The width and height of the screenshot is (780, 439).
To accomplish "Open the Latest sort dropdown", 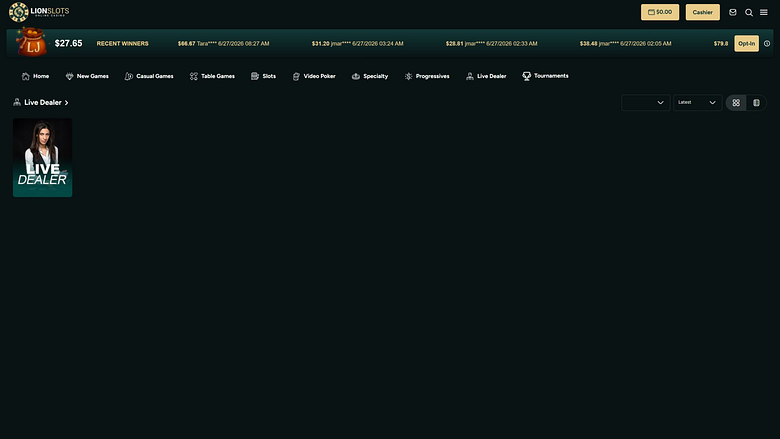I will (697, 102).
